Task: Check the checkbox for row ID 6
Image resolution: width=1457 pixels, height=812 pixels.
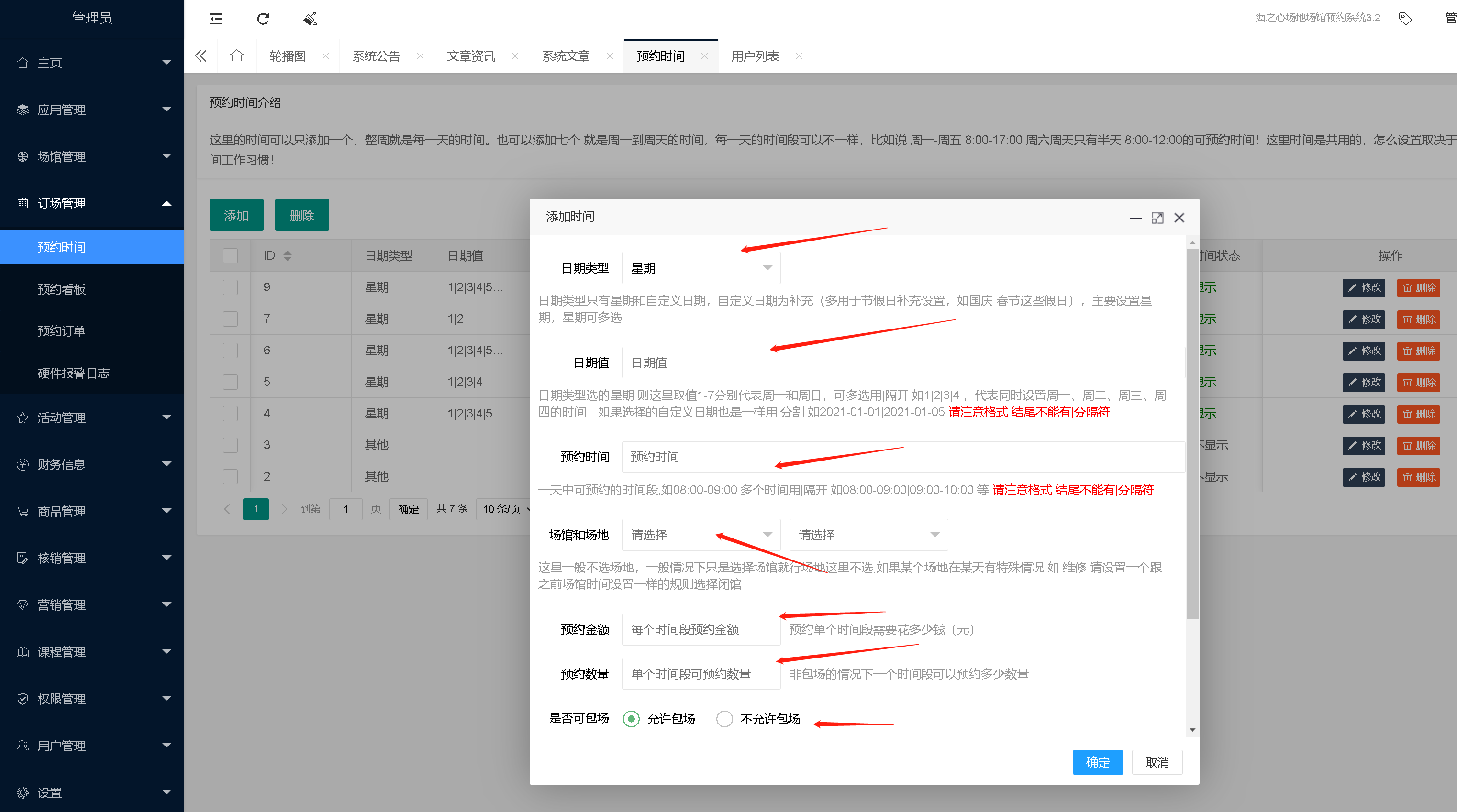Action: 230,351
